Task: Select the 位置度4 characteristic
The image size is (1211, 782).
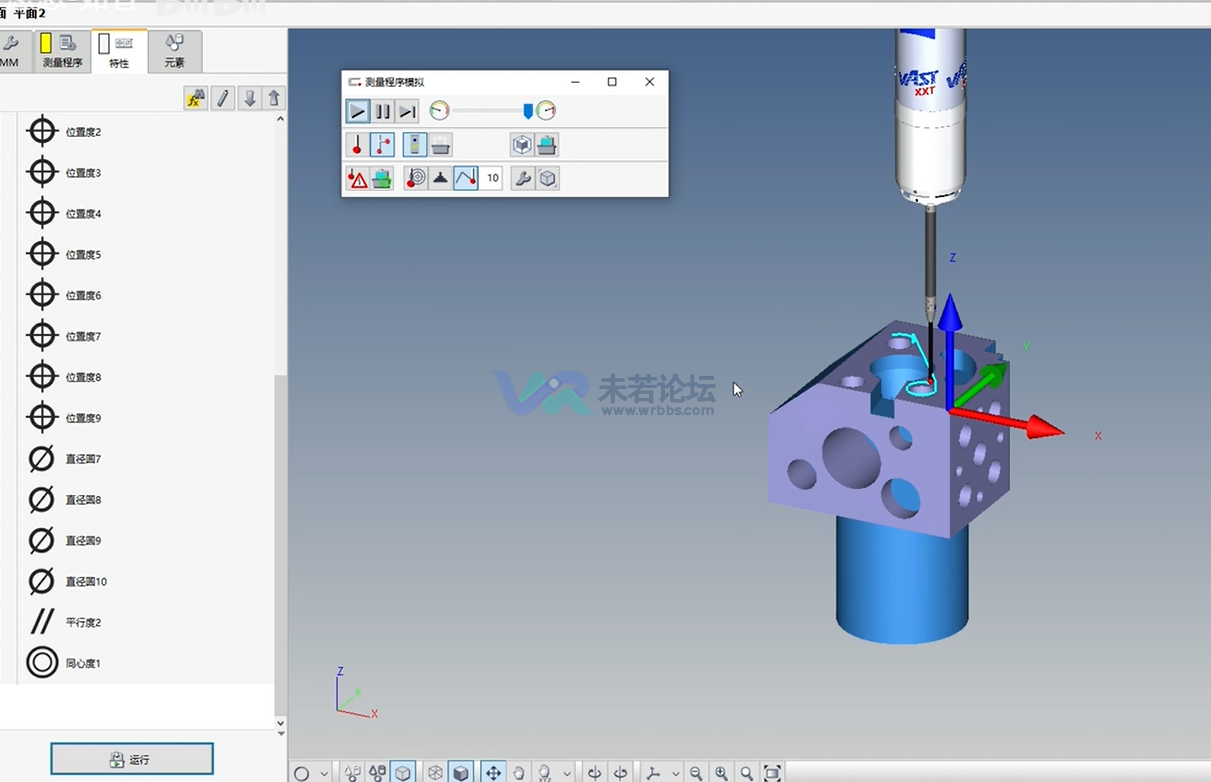Action: tap(64, 214)
